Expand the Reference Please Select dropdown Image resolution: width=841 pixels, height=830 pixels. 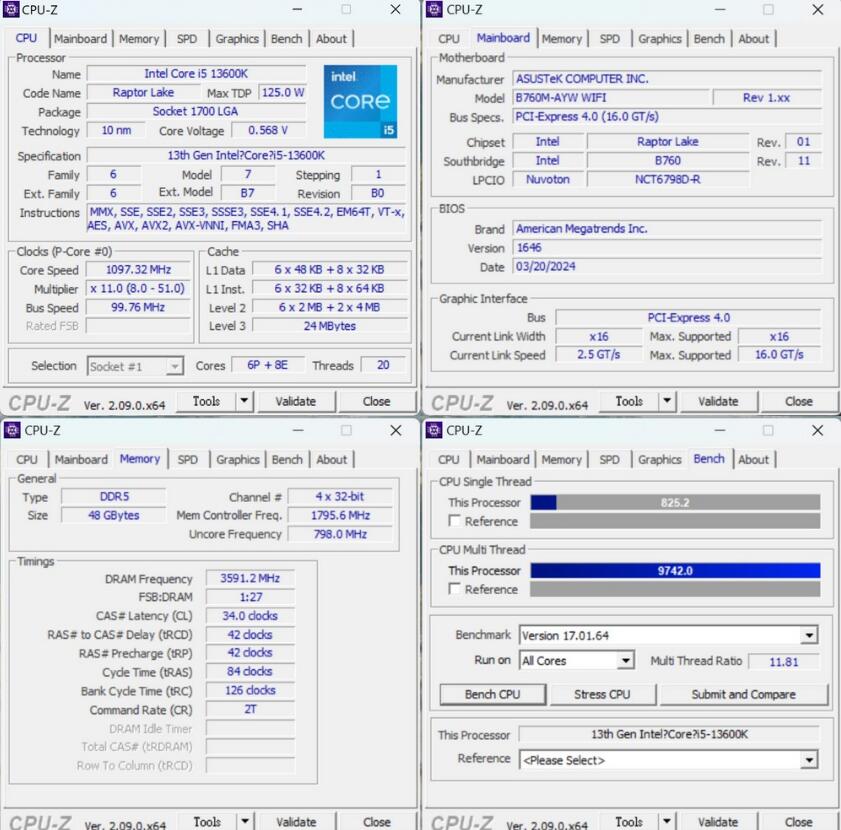[807, 759]
